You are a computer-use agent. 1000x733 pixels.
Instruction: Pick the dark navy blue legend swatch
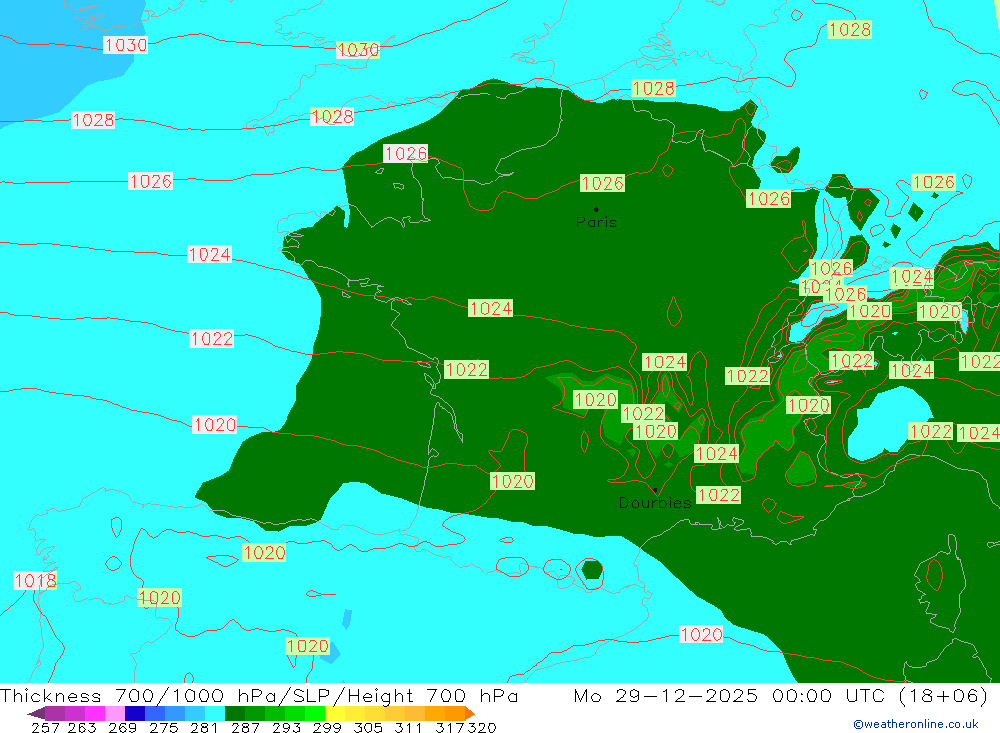tap(135, 713)
